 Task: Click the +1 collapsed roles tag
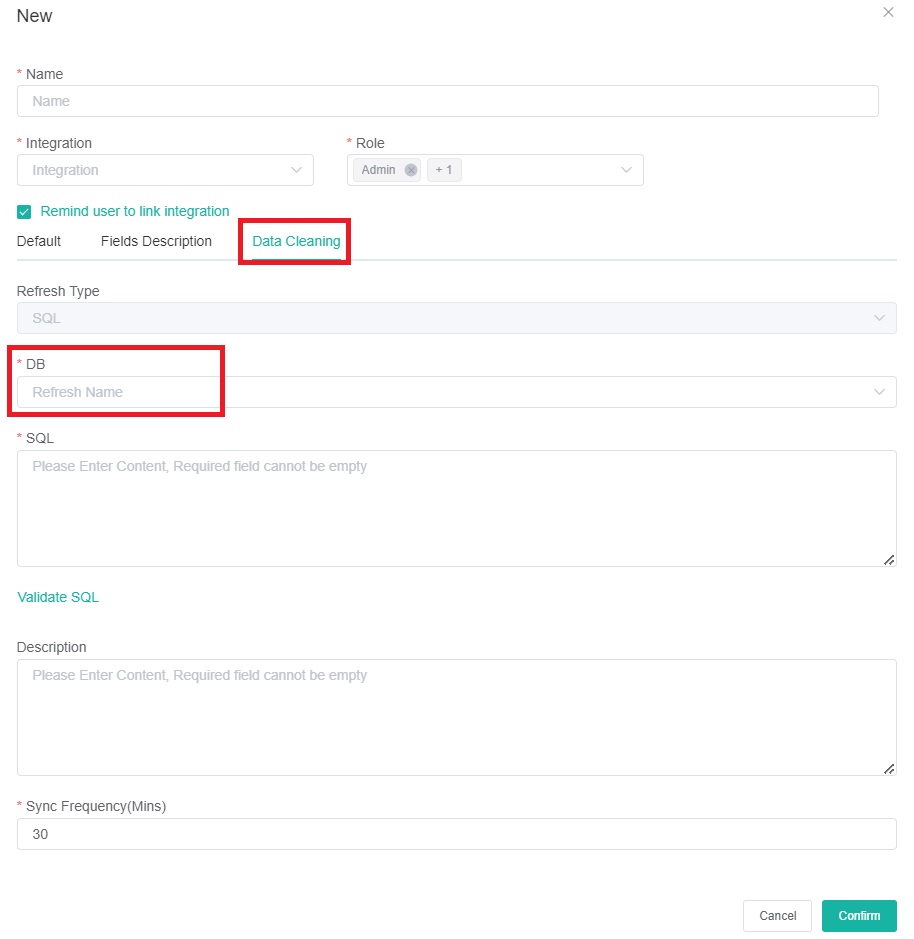(442, 169)
